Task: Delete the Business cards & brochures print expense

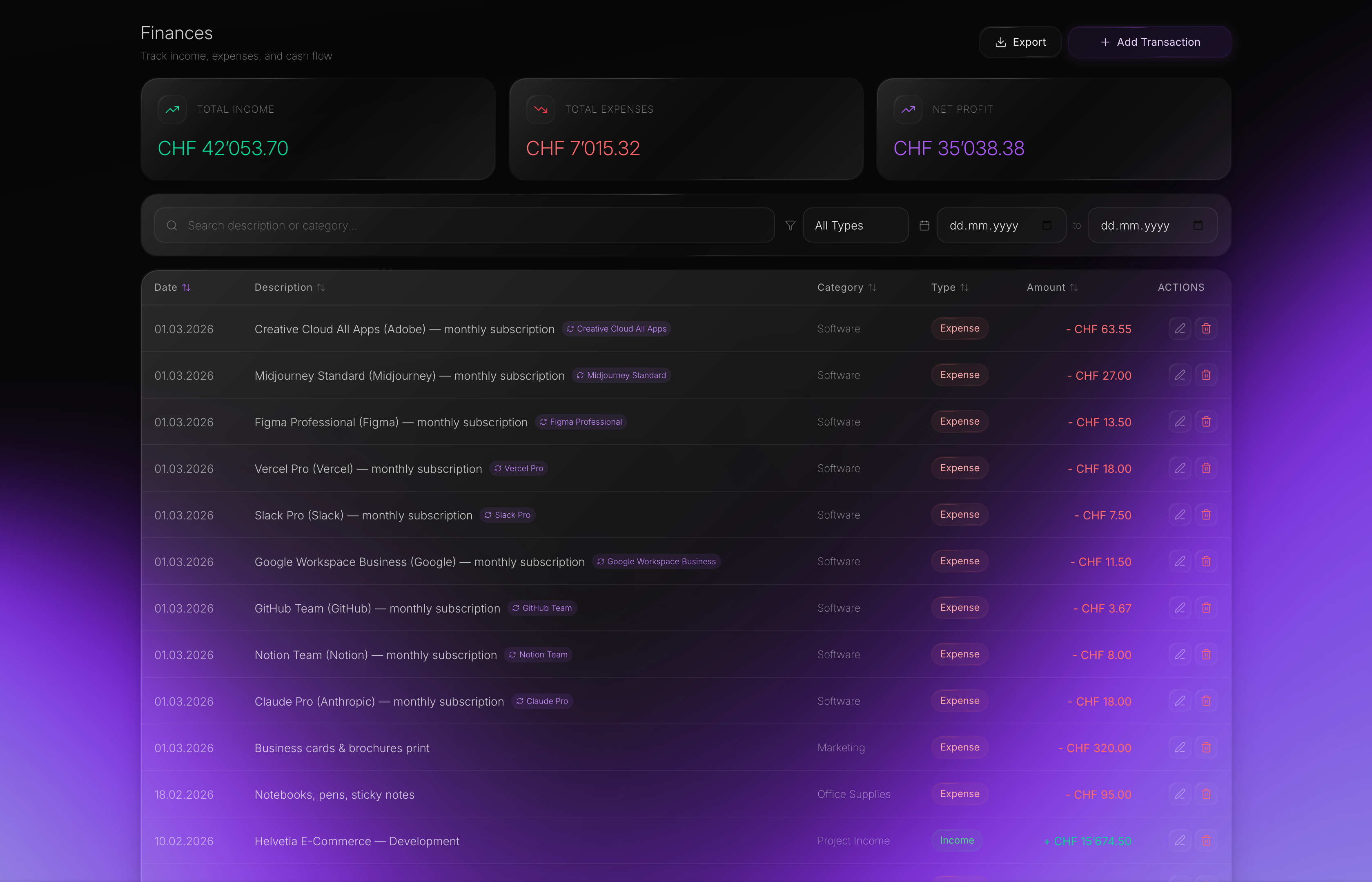Action: click(1206, 747)
